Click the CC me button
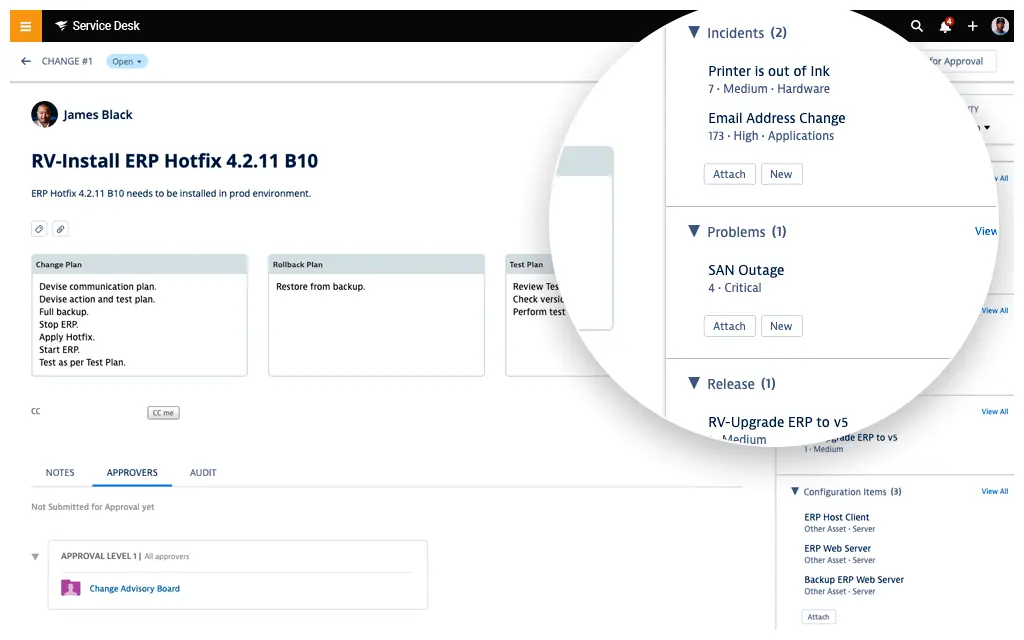Image resolution: width=1024 pixels, height=640 pixels. [x=163, y=412]
